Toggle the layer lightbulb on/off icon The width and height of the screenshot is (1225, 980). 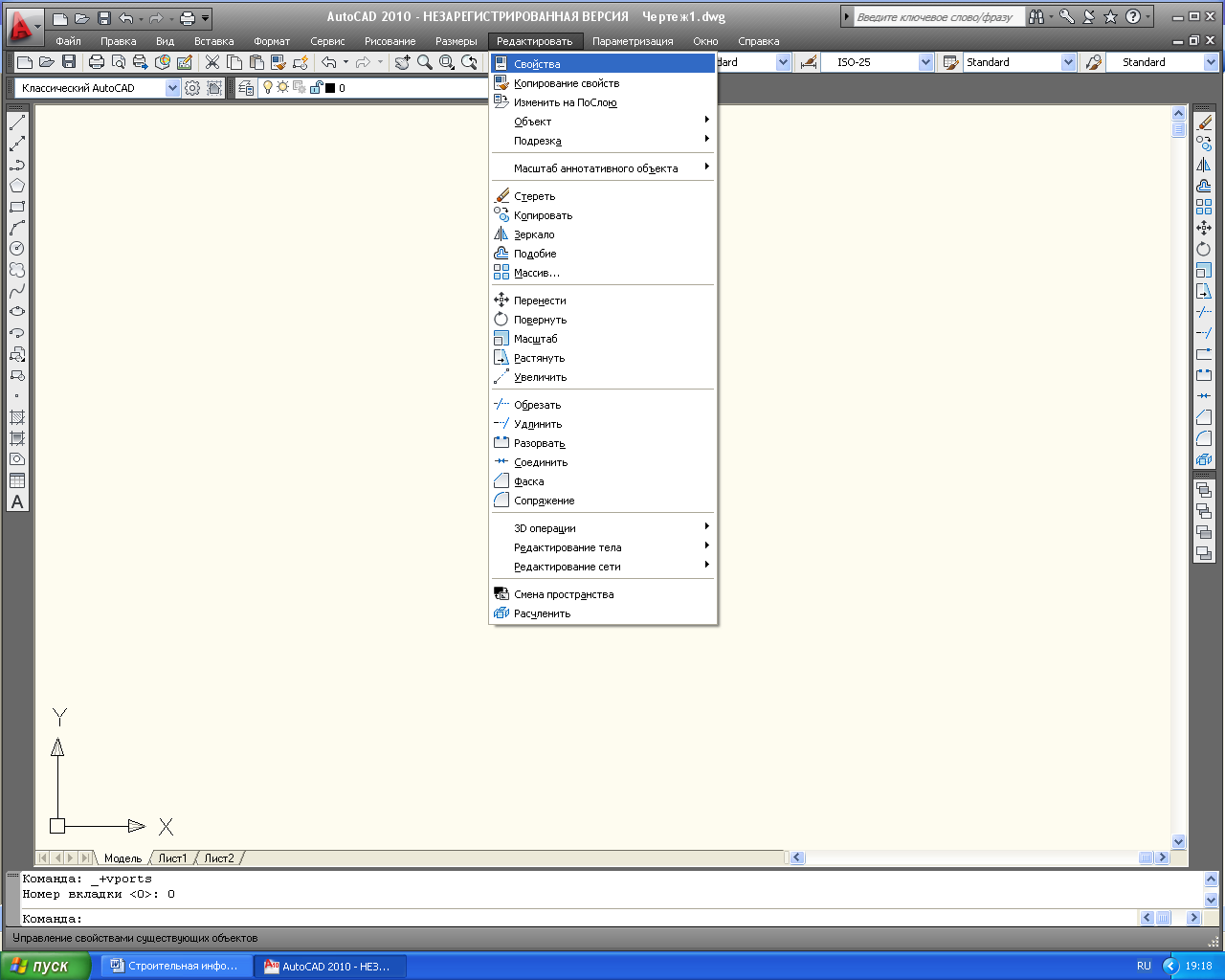[268, 87]
